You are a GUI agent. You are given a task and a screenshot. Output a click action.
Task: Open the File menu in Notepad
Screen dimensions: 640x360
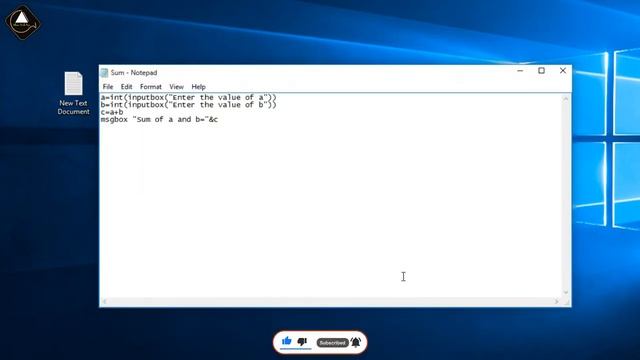[x=108, y=87]
